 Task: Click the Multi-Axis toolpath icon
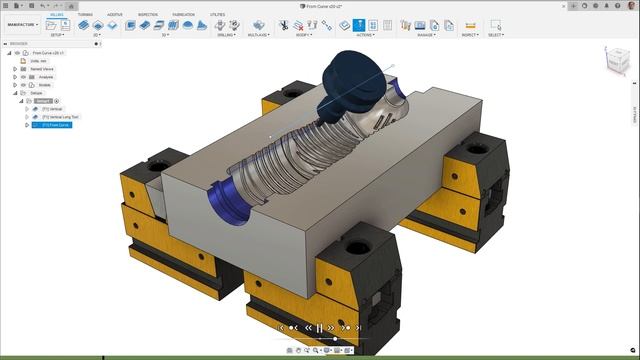pos(259,25)
